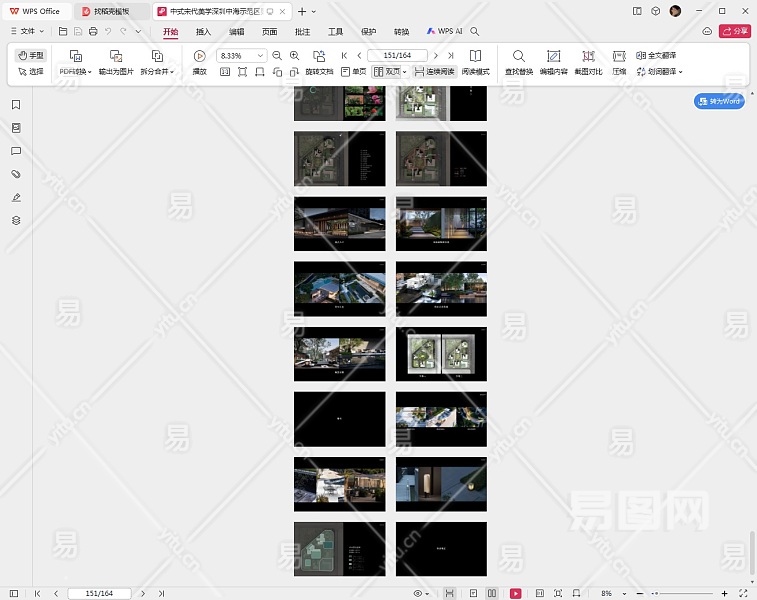The image size is (757, 600).
Task: Toggle Continuous Reading (连续阅读) mode
Action: point(435,72)
